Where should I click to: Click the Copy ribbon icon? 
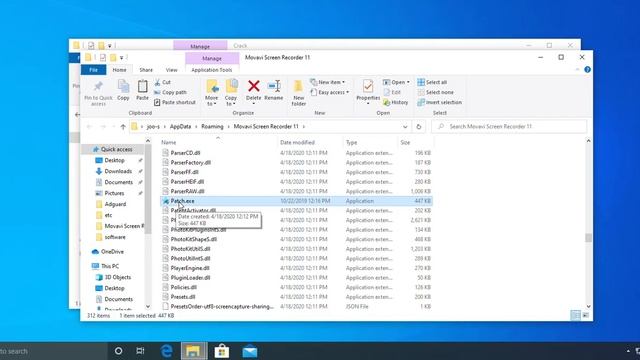tap(123, 86)
